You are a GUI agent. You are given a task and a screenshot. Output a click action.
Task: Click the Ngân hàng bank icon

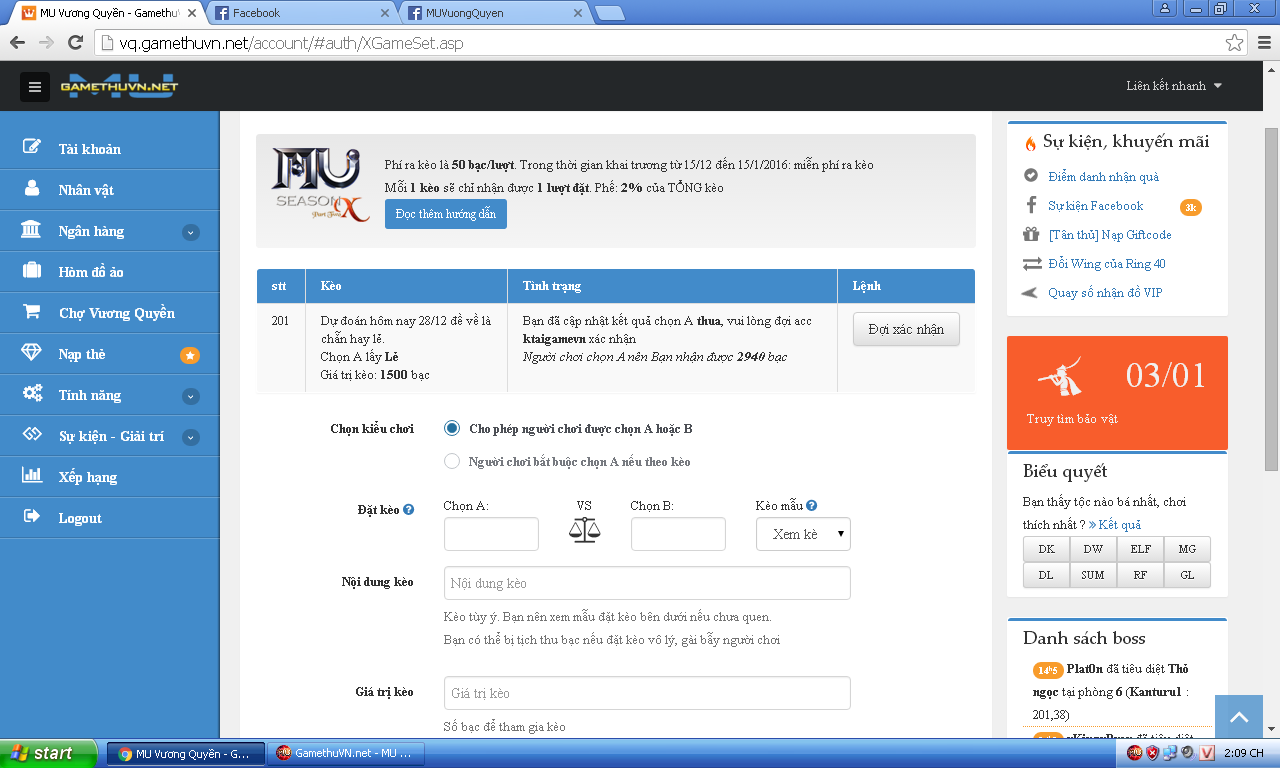pyautogui.click(x=32, y=230)
